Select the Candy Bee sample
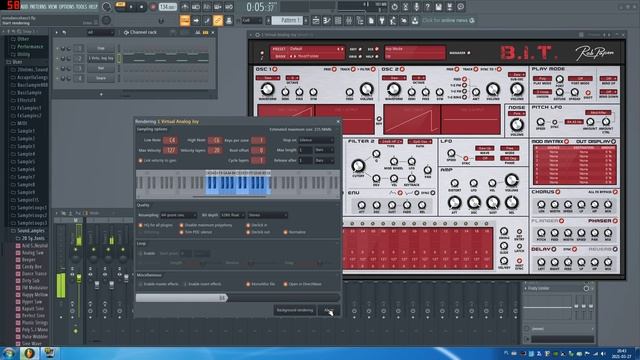 pos(31,267)
